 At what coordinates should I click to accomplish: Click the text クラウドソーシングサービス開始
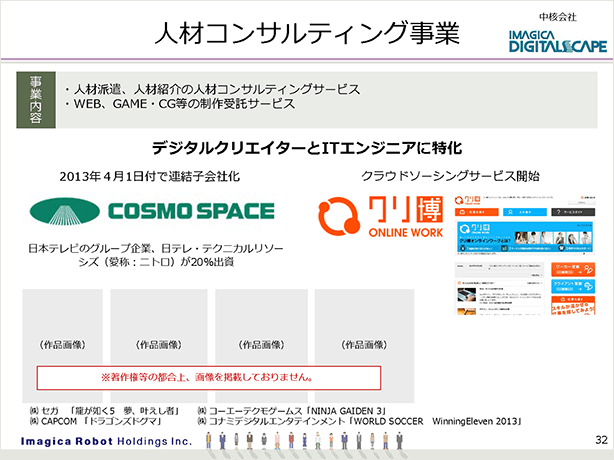[450, 176]
